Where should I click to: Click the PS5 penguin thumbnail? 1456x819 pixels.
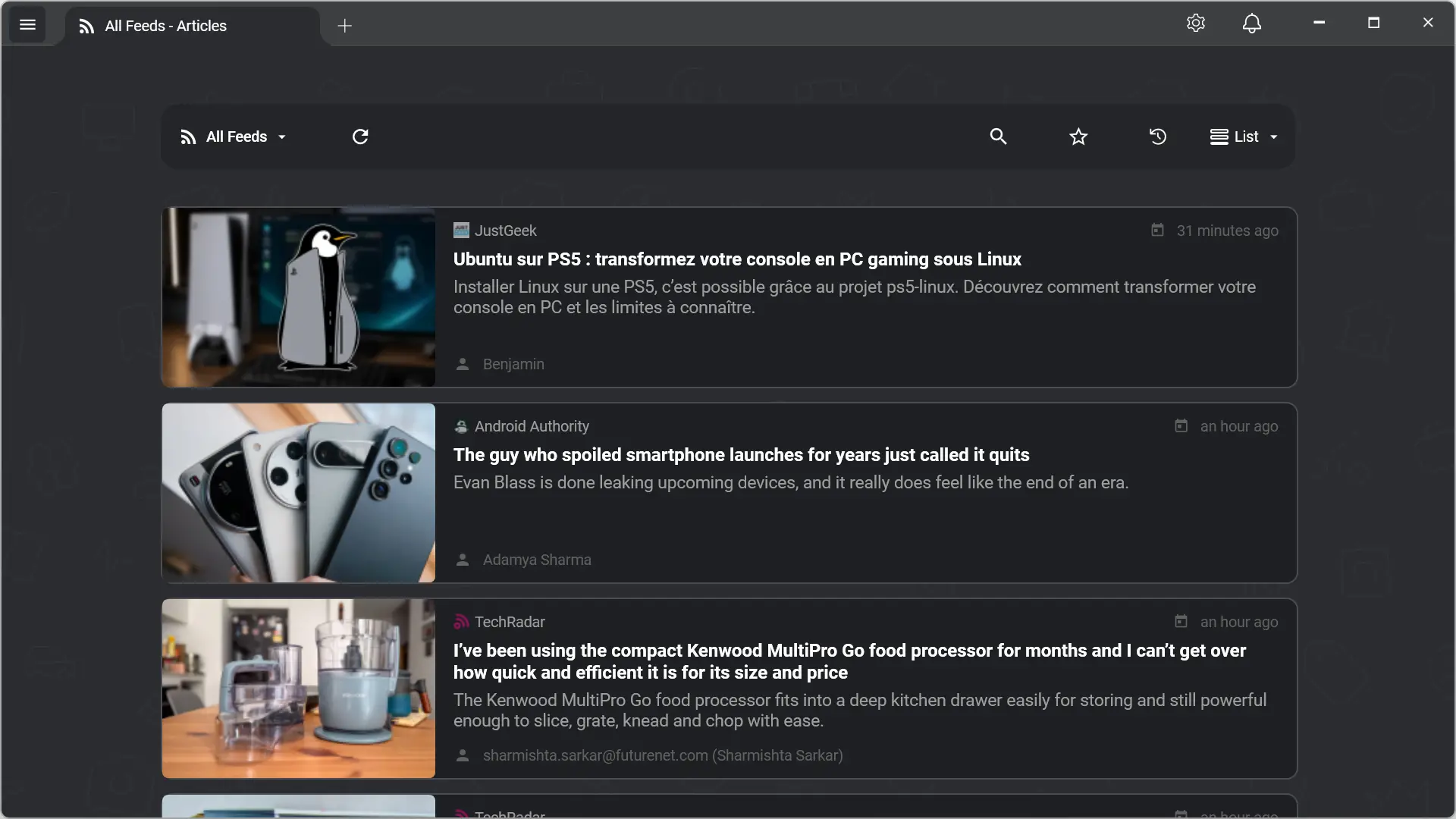pyautogui.click(x=299, y=297)
